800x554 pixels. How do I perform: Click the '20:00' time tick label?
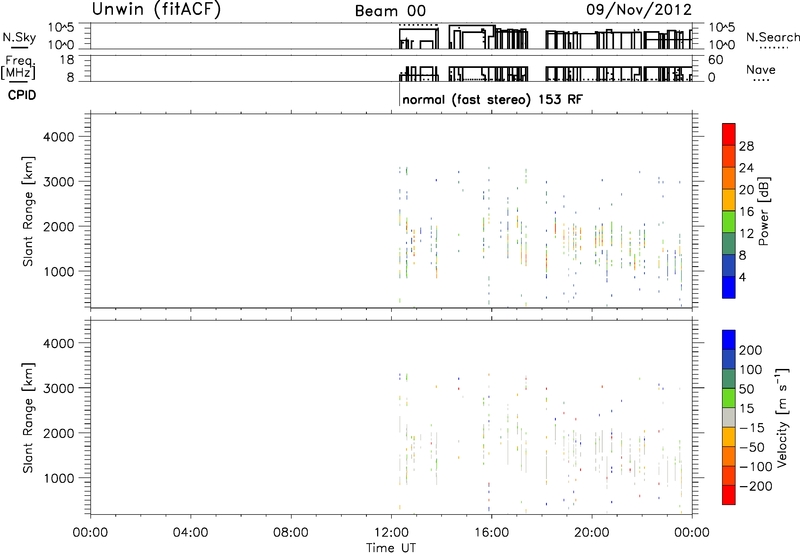(591, 533)
